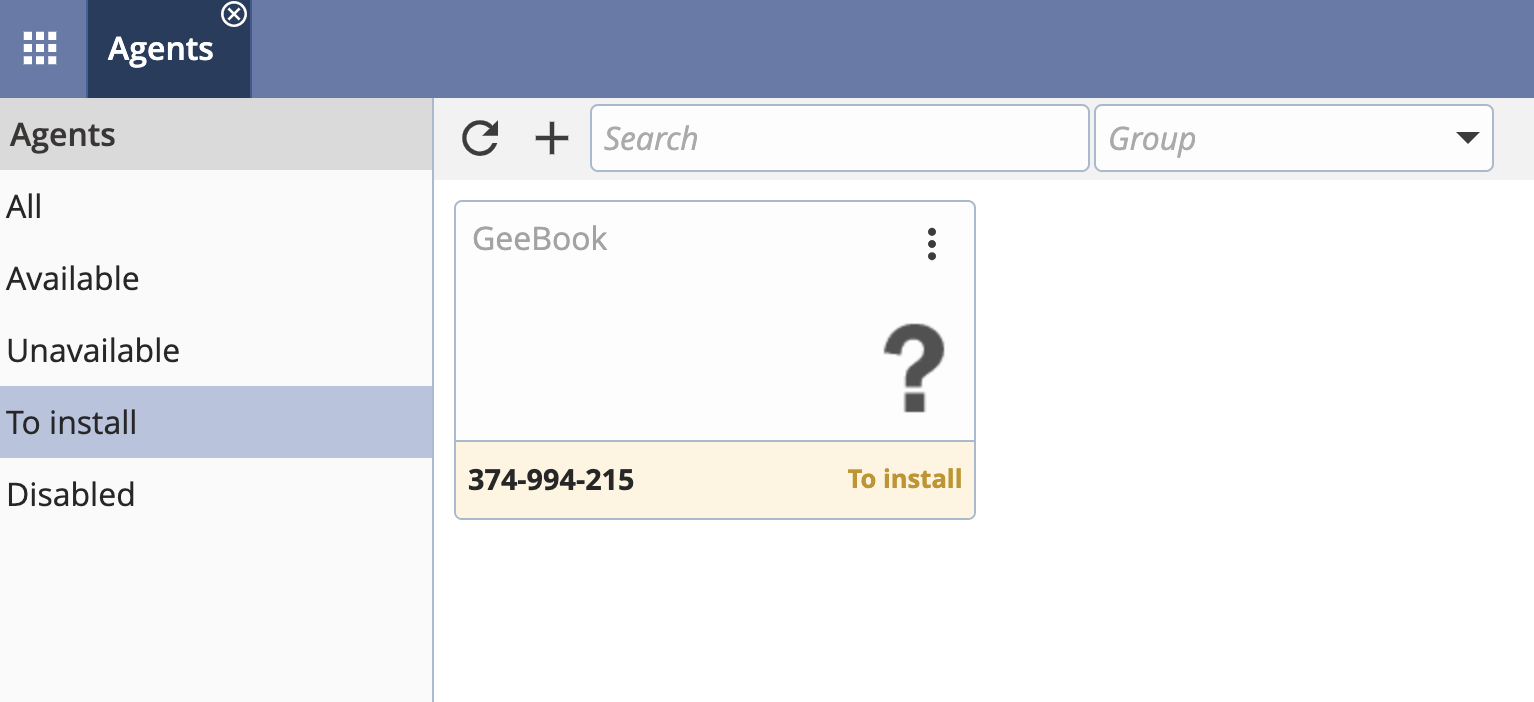
Task: Refresh the agents list
Action: point(480,138)
